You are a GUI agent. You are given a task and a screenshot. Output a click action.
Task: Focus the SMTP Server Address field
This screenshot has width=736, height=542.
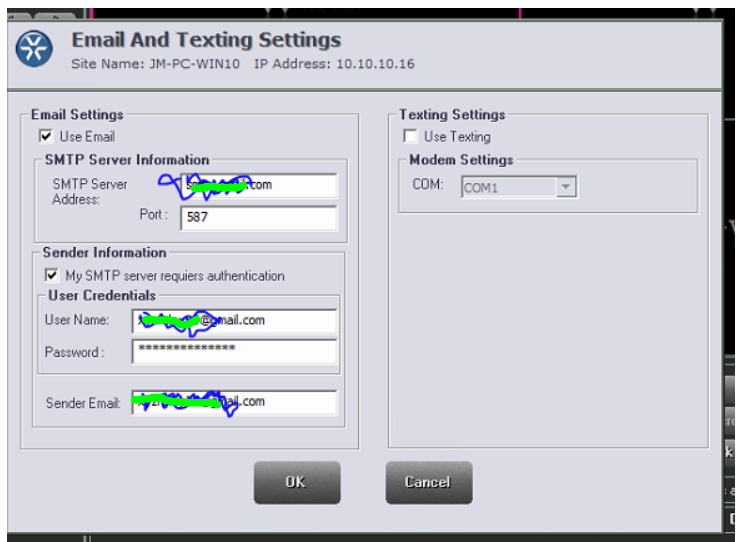[258, 185]
